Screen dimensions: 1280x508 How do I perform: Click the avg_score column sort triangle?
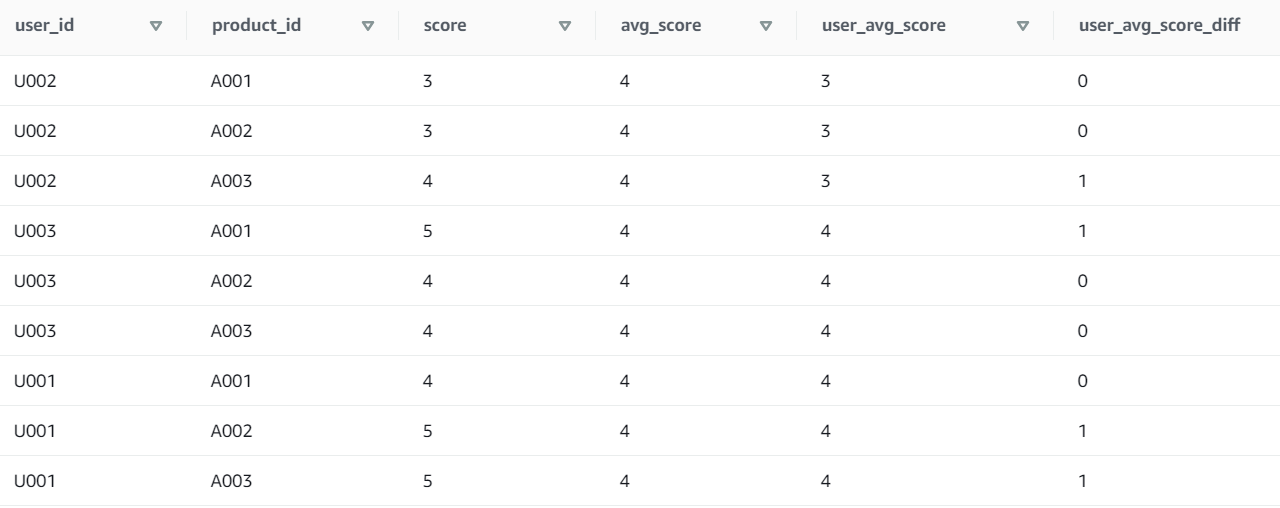(766, 26)
